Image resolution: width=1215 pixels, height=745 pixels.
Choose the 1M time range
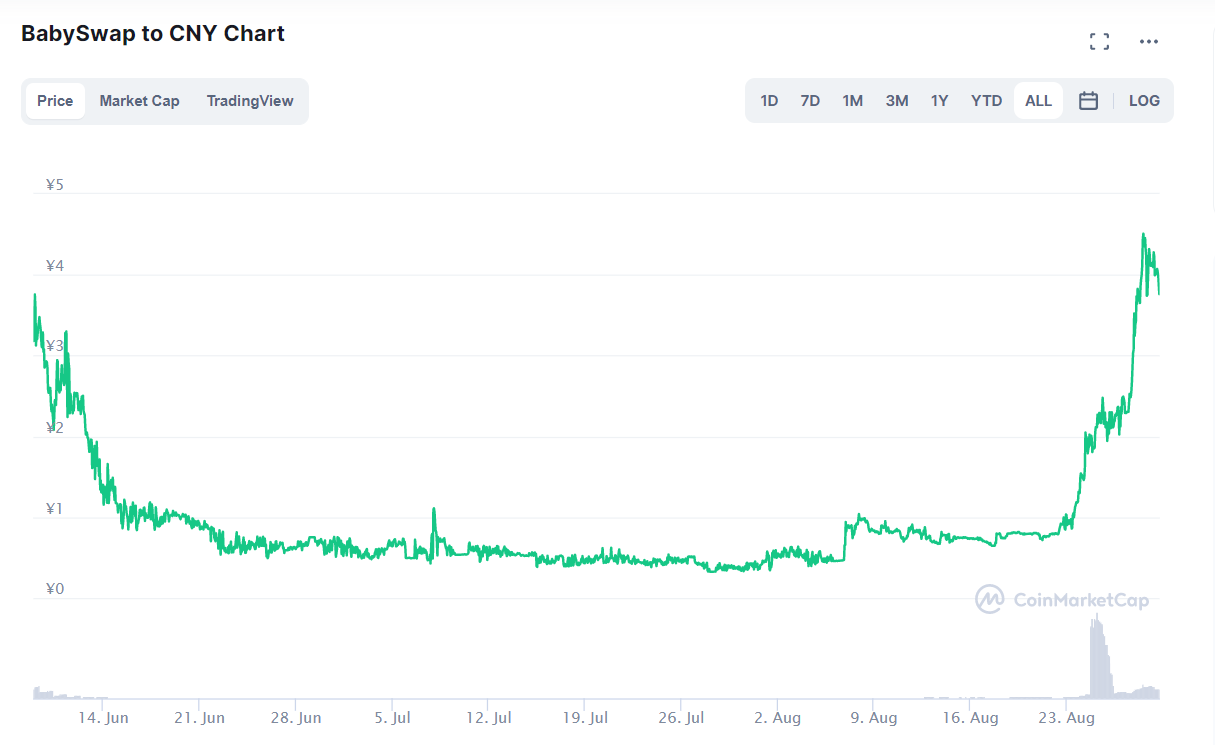(852, 101)
